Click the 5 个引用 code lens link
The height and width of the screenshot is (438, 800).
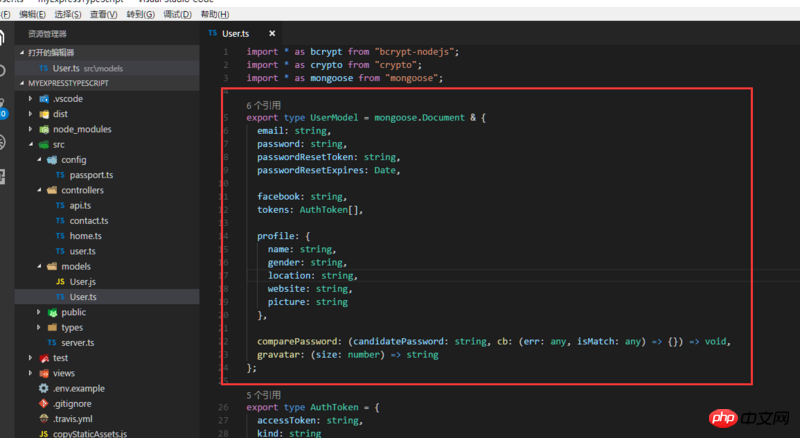(263, 395)
